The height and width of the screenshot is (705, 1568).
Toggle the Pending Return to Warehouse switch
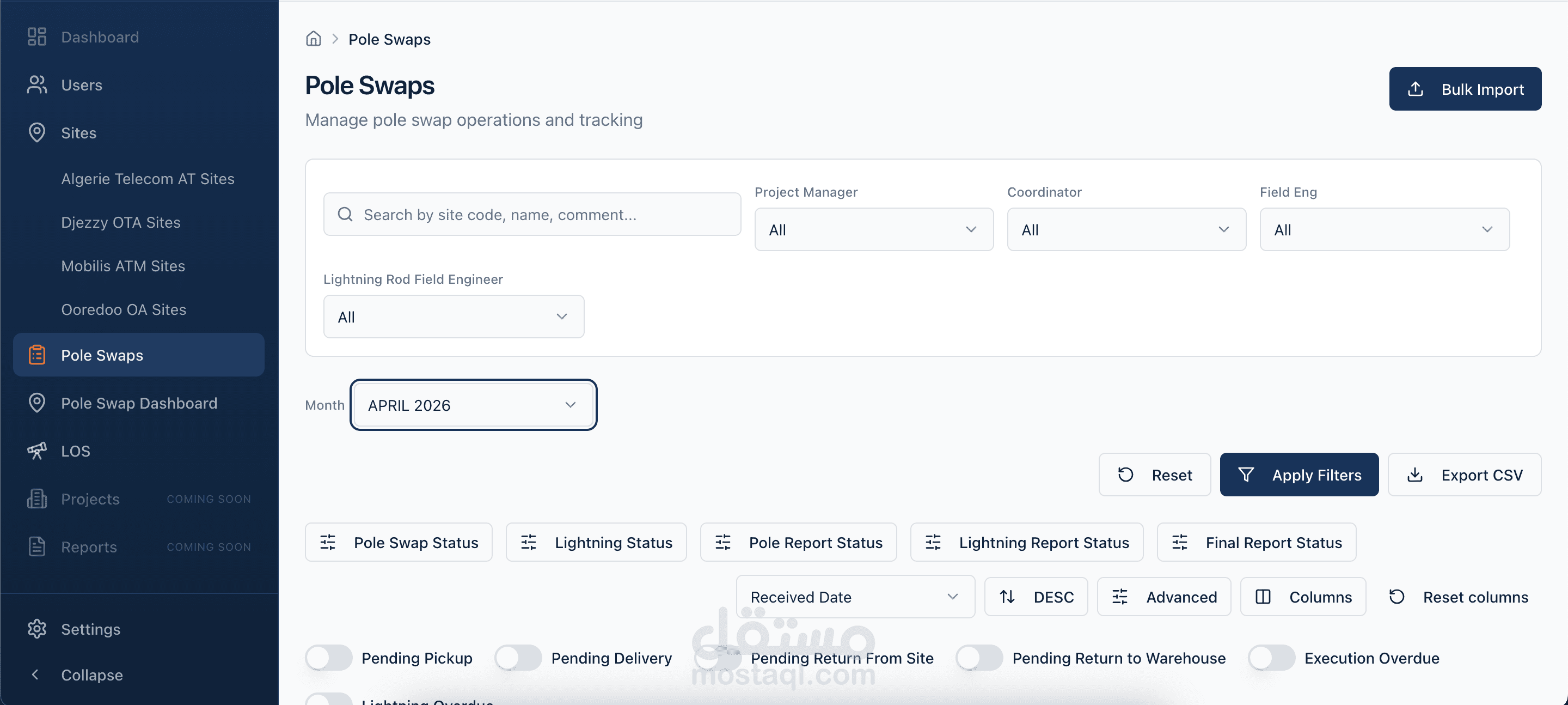point(979,658)
